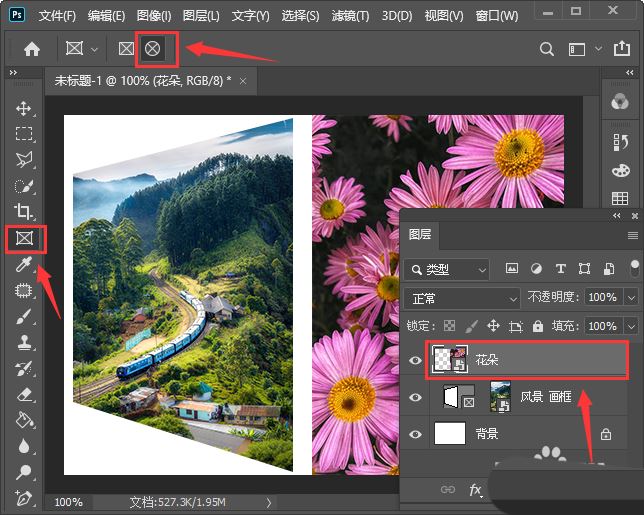Select the Brush tool
644x515 pixels.
click(x=23, y=317)
